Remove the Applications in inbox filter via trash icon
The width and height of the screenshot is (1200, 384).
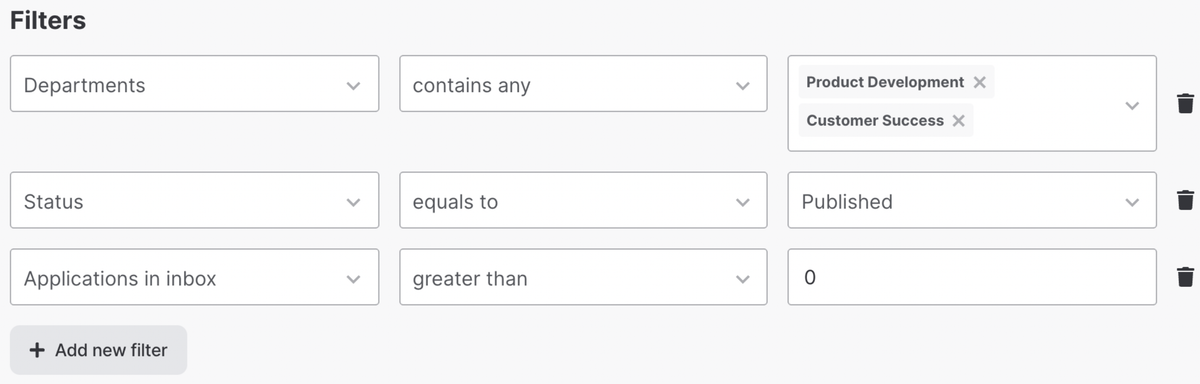click(1185, 277)
